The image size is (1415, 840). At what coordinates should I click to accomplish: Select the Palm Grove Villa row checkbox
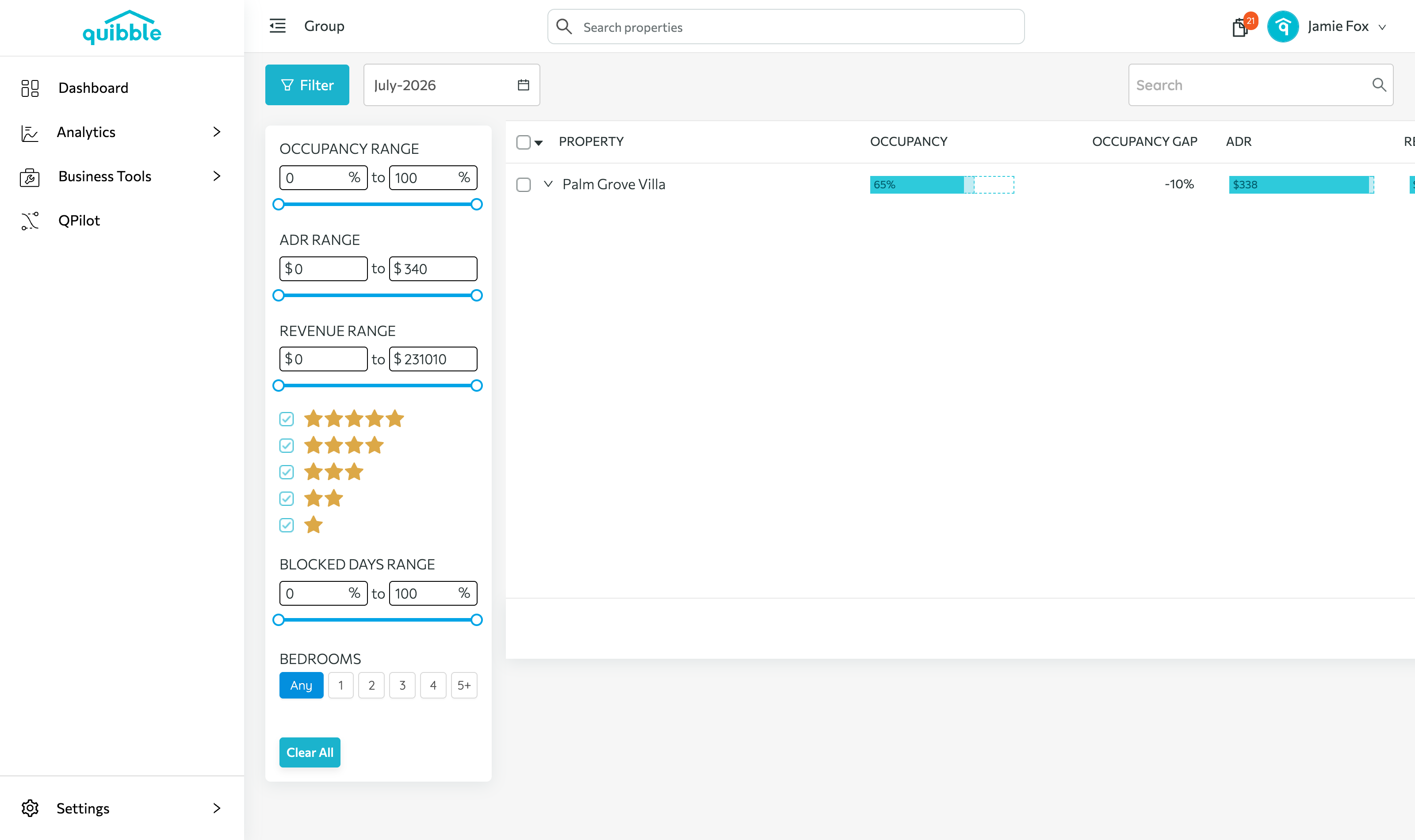(524, 184)
